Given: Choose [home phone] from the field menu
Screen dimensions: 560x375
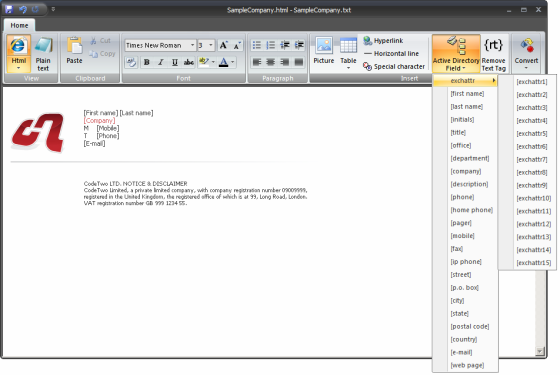Looking at the screenshot, I should [471, 210].
